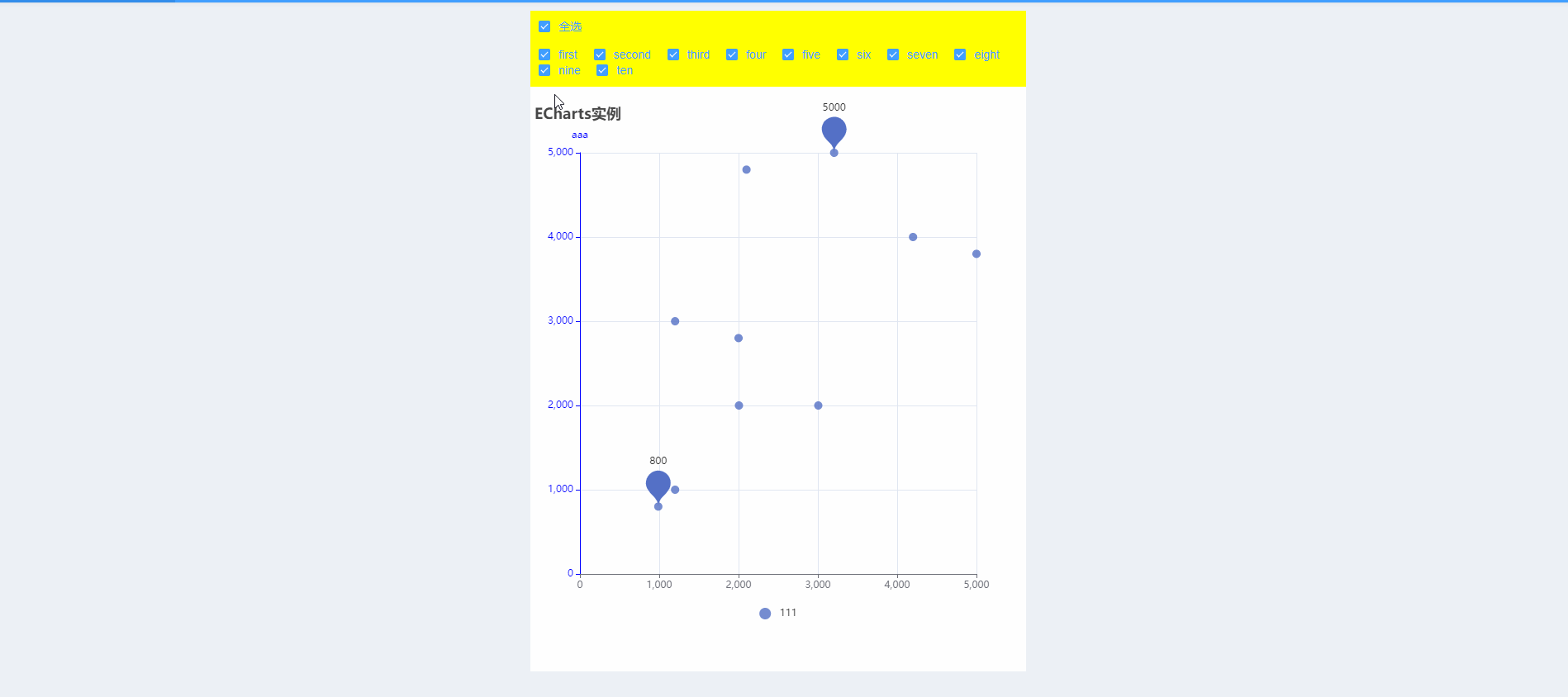Viewport: 1568px width, 697px height.
Task: Toggle the eight checkbox
Action: pos(960,55)
